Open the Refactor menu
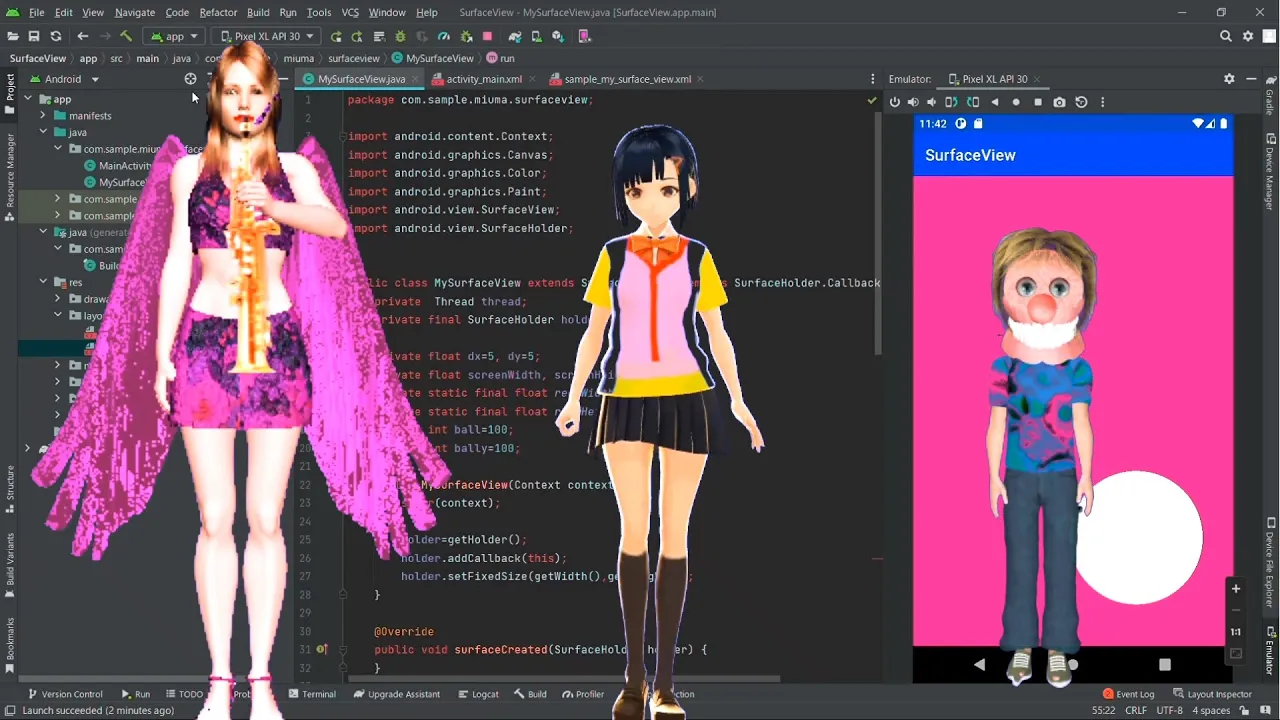1280x720 pixels. click(218, 12)
